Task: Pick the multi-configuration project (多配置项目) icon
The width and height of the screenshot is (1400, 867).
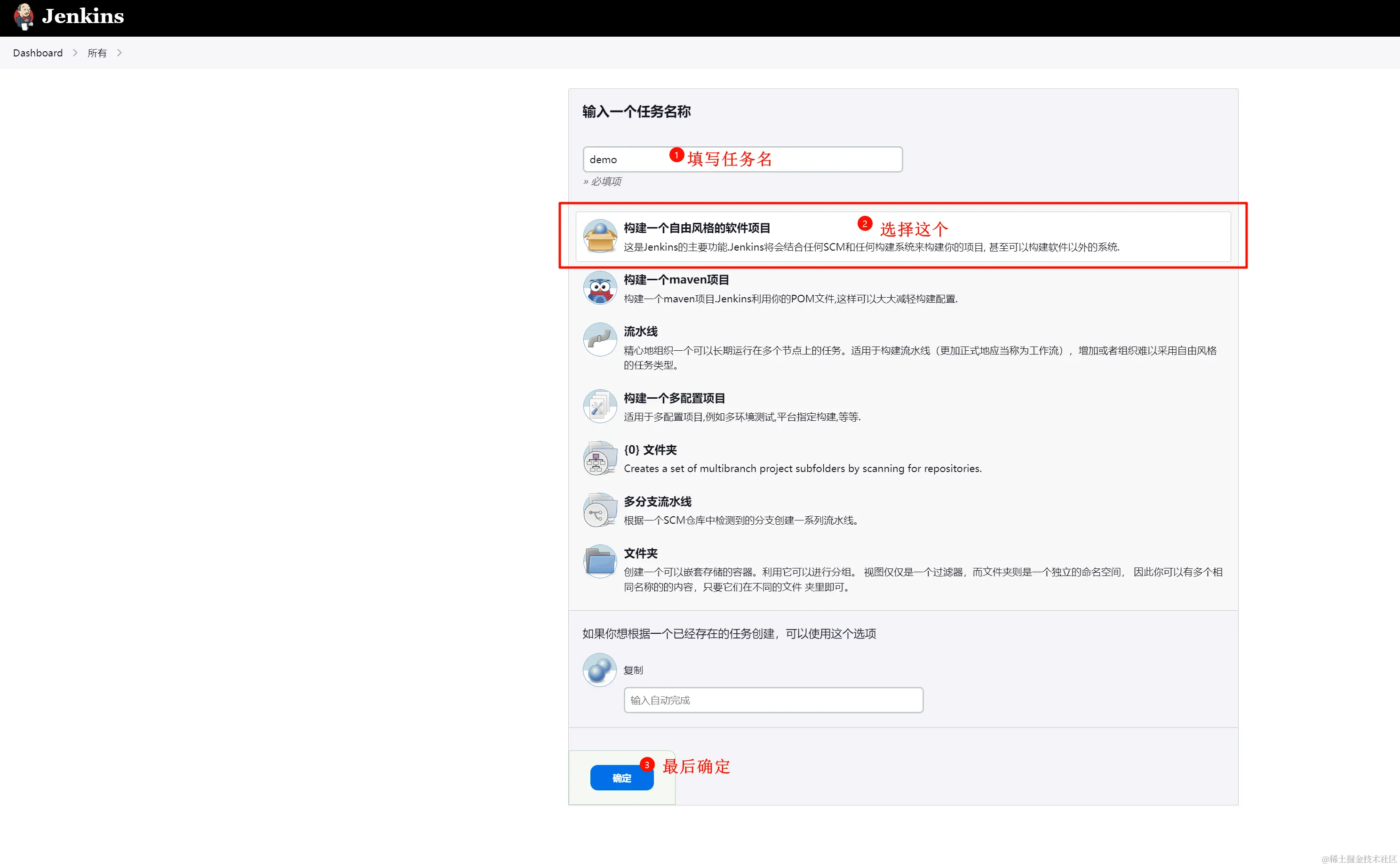Action: click(x=600, y=406)
